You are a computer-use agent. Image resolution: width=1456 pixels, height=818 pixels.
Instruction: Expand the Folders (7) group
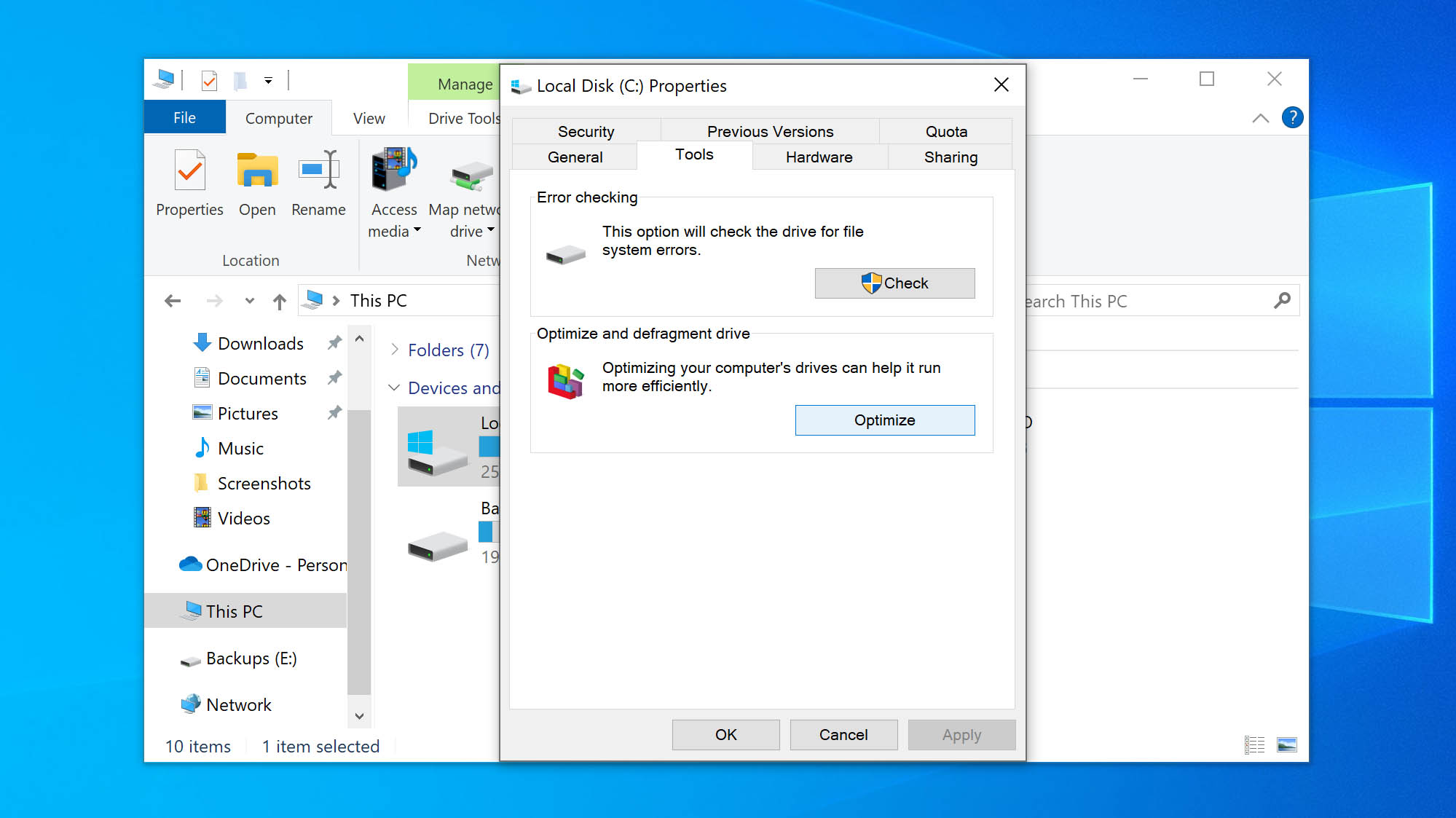[x=395, y=350]
